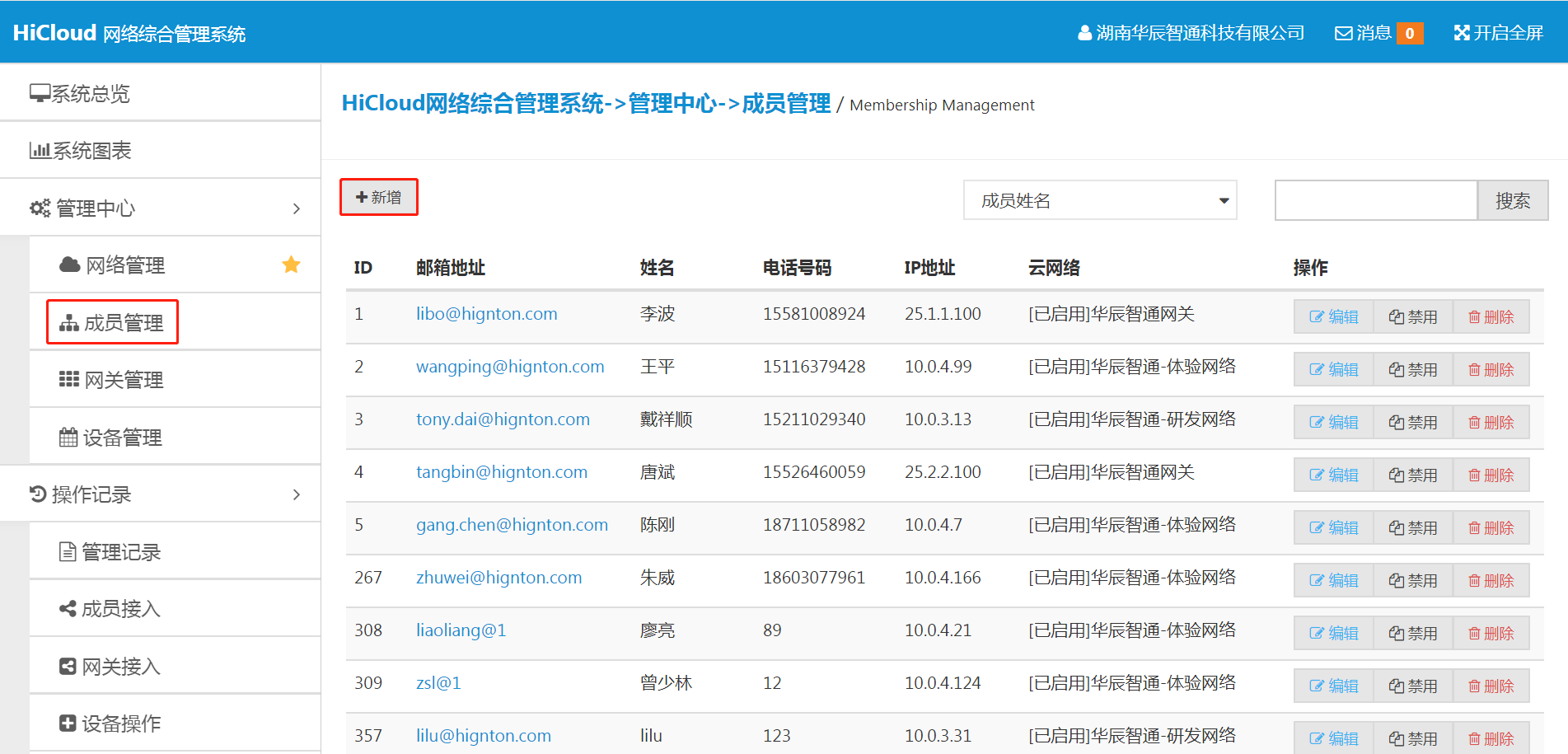1568x754 pixels.
Task: Open the 成员姓名 search filter dropdown
Action: coord(1099,201)
